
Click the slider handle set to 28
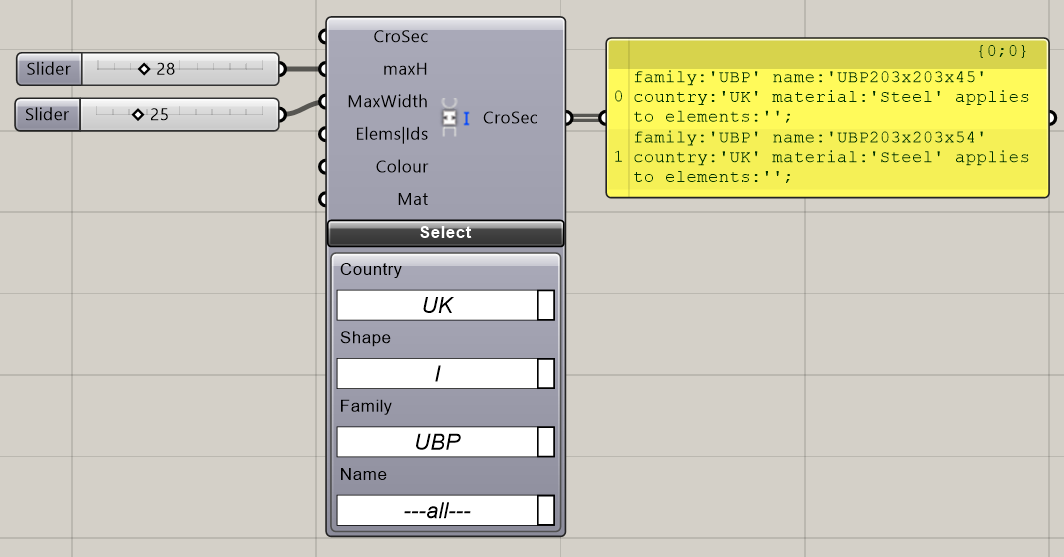(143, 69)
